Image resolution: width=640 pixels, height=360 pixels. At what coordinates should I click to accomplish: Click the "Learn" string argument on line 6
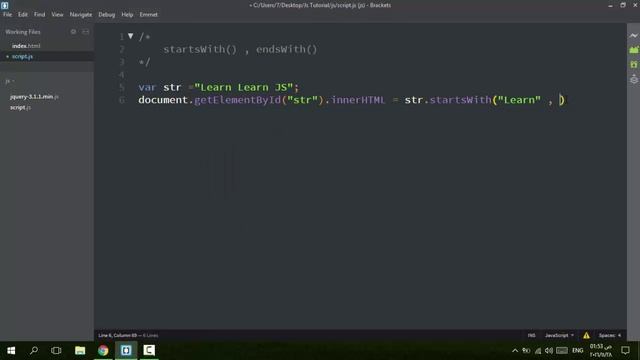pos(519,100)
